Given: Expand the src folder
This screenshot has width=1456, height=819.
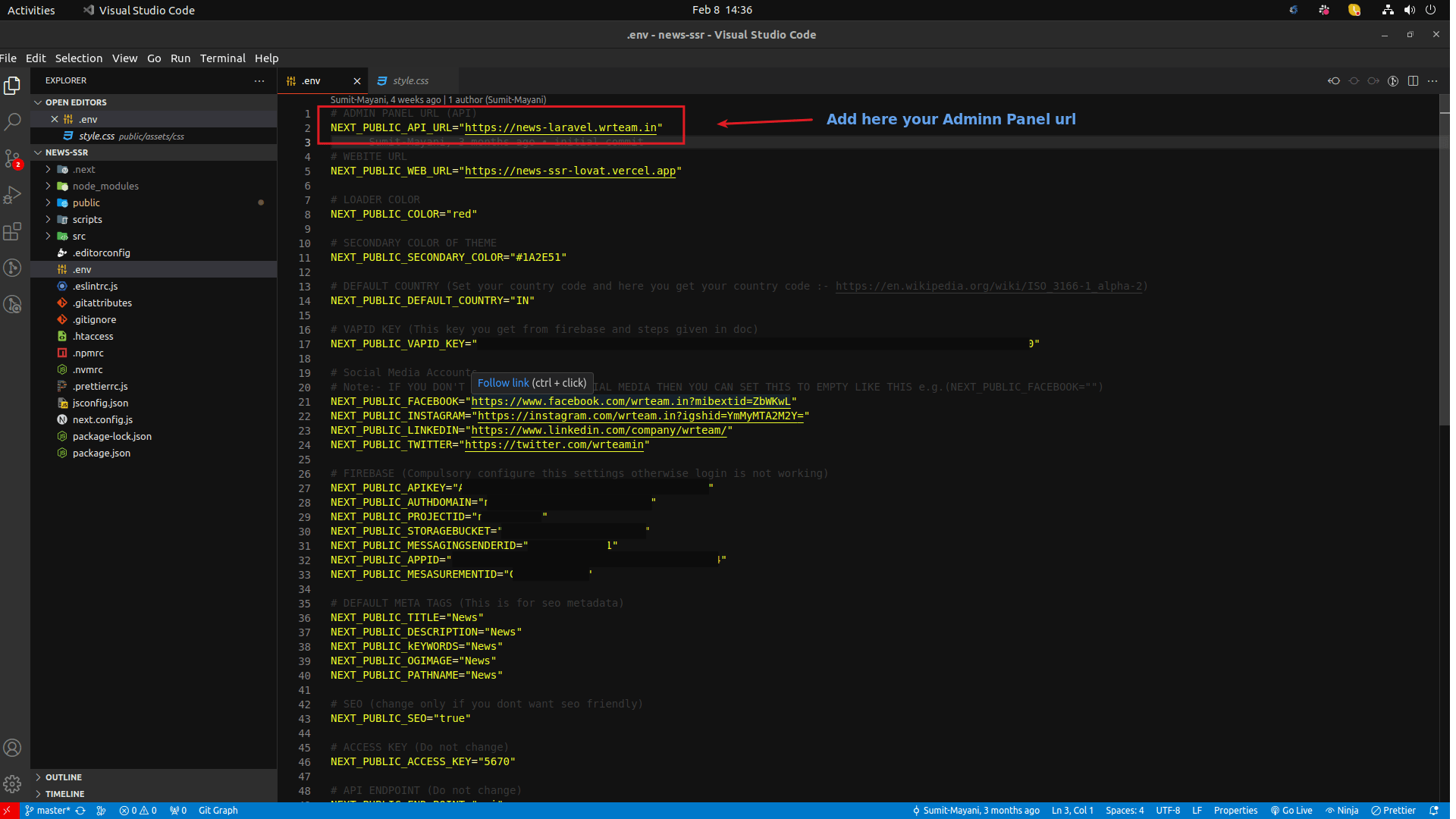Looking at the screenshot, I should point(79,237).
